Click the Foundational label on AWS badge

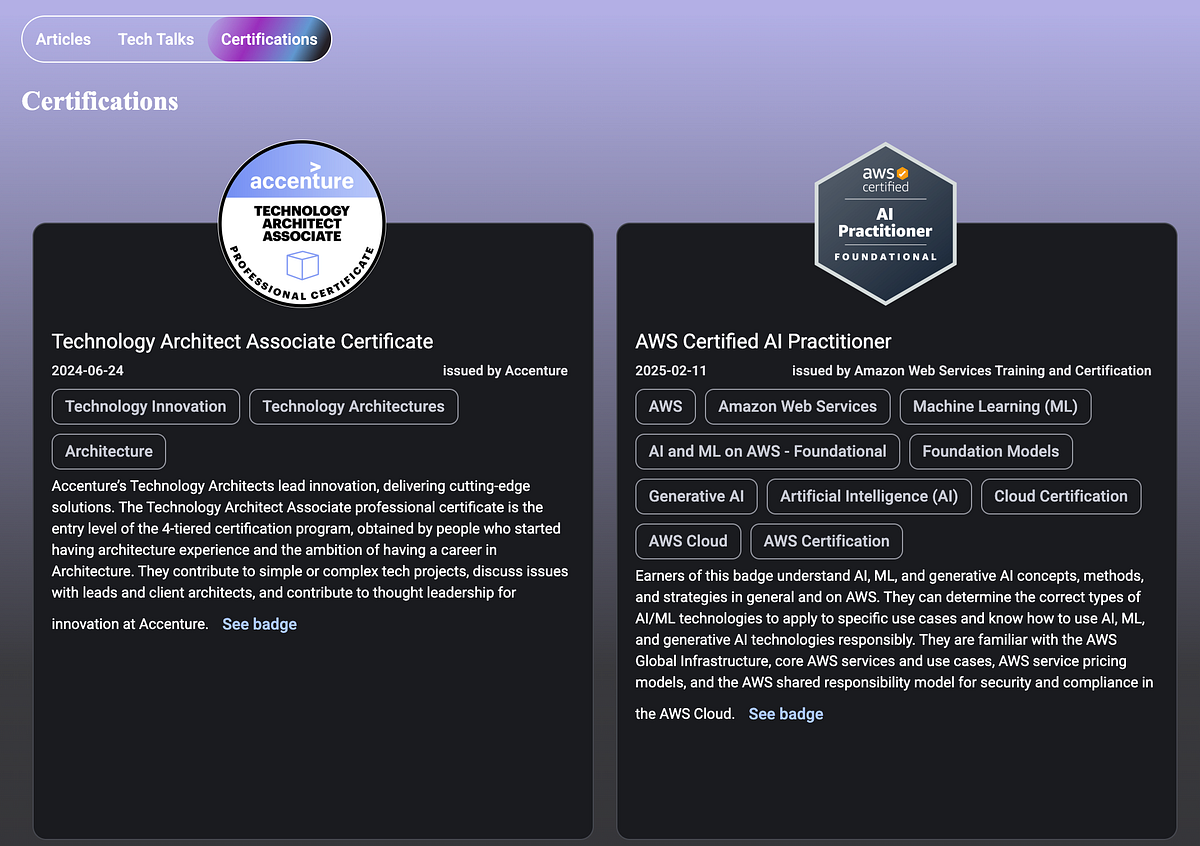point(884,256)
